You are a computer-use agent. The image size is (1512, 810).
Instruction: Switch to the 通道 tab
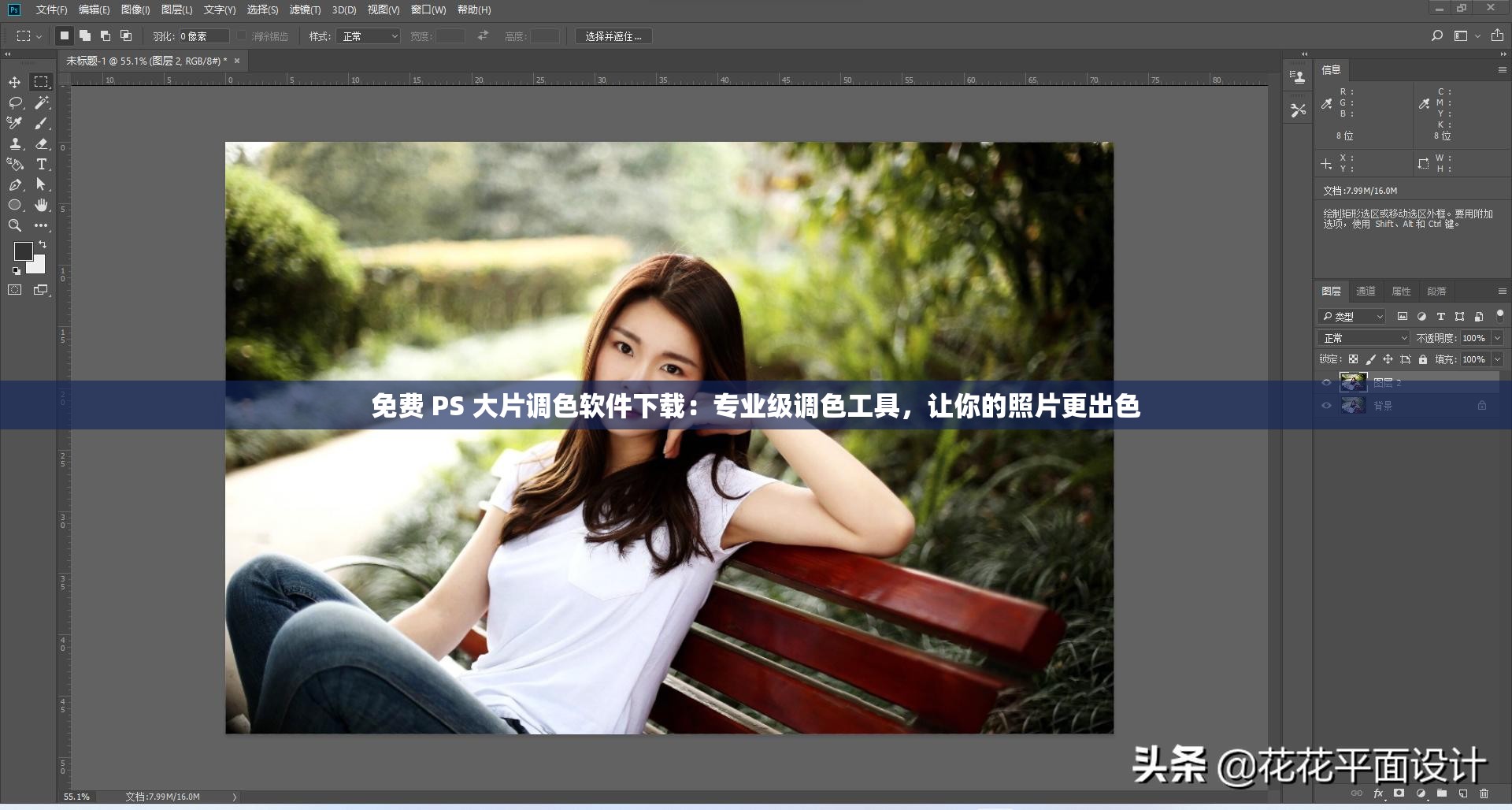click(1366, 292)
